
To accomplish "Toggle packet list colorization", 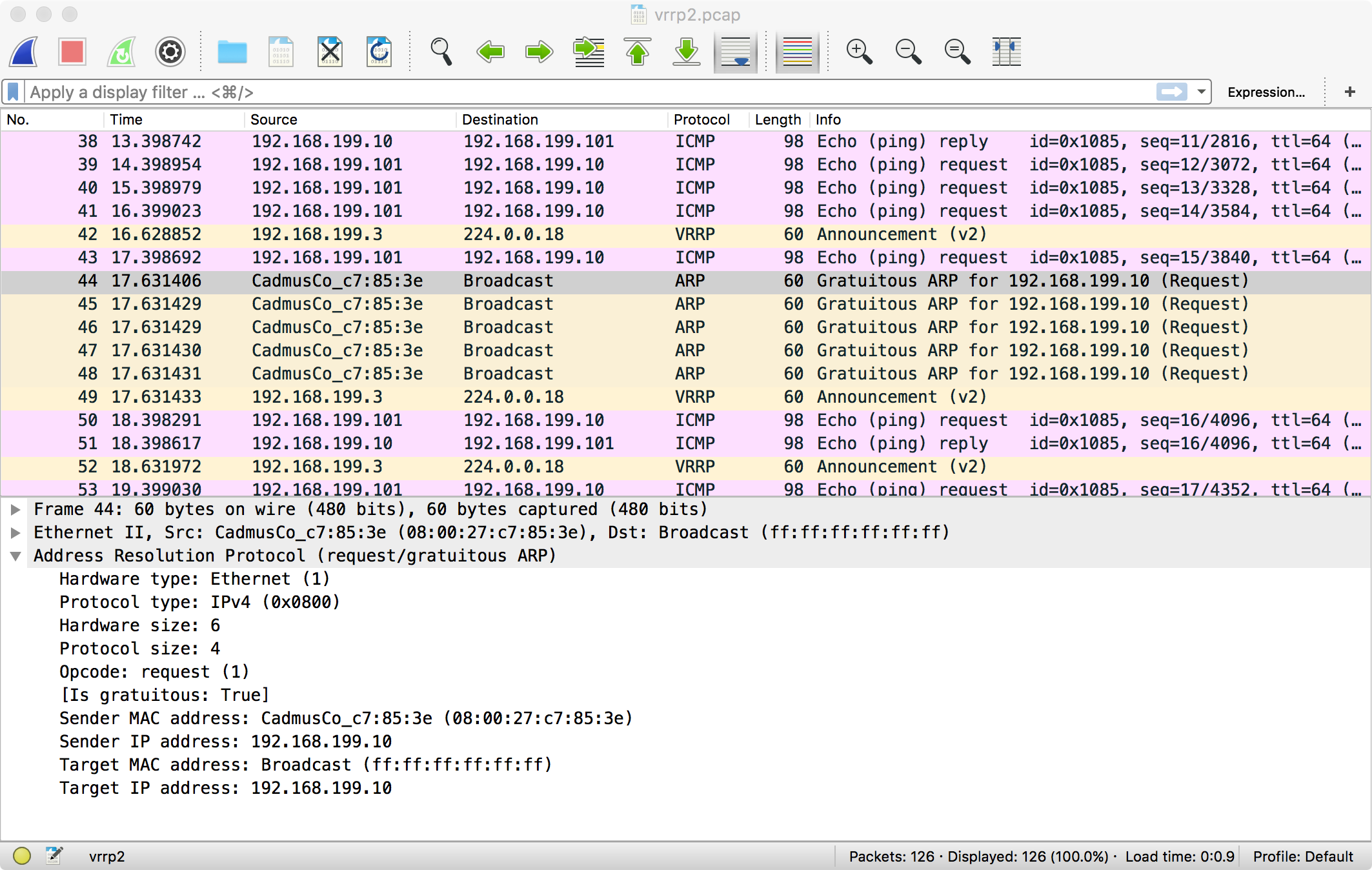I will (797, 52).
